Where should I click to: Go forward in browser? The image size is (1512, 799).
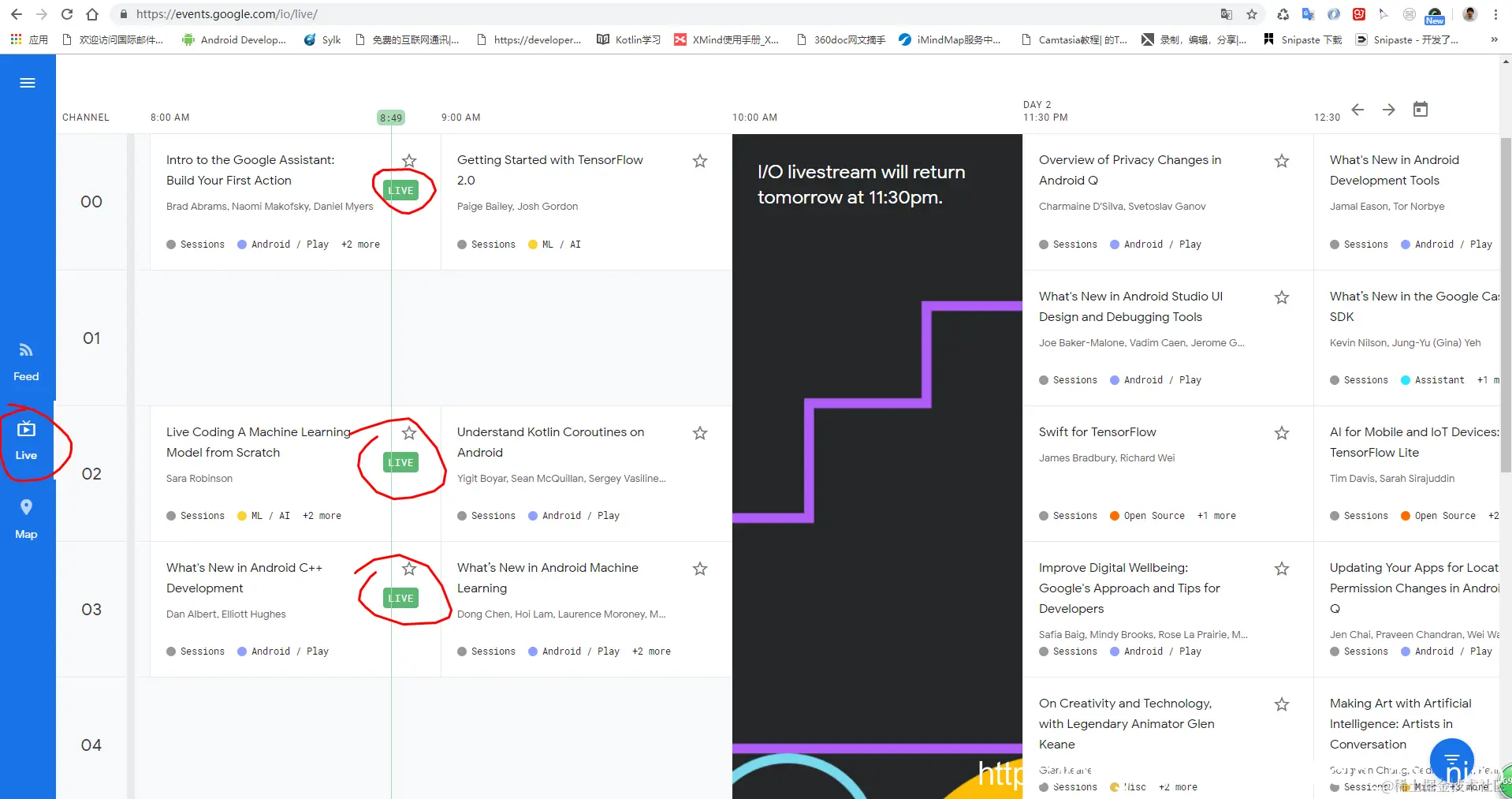[x=41, y=14]
